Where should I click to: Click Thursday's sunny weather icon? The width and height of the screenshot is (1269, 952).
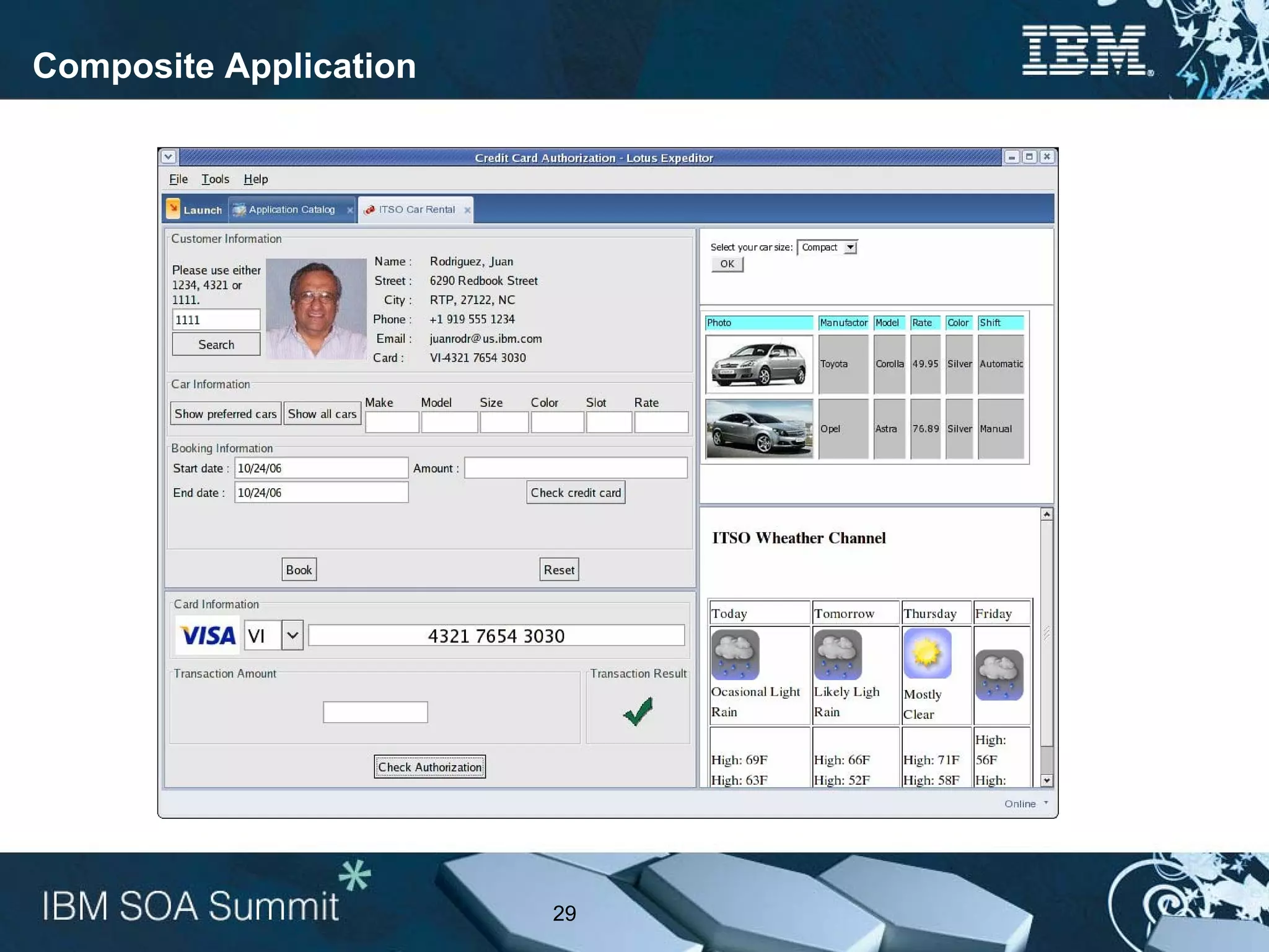click(927, 653)
